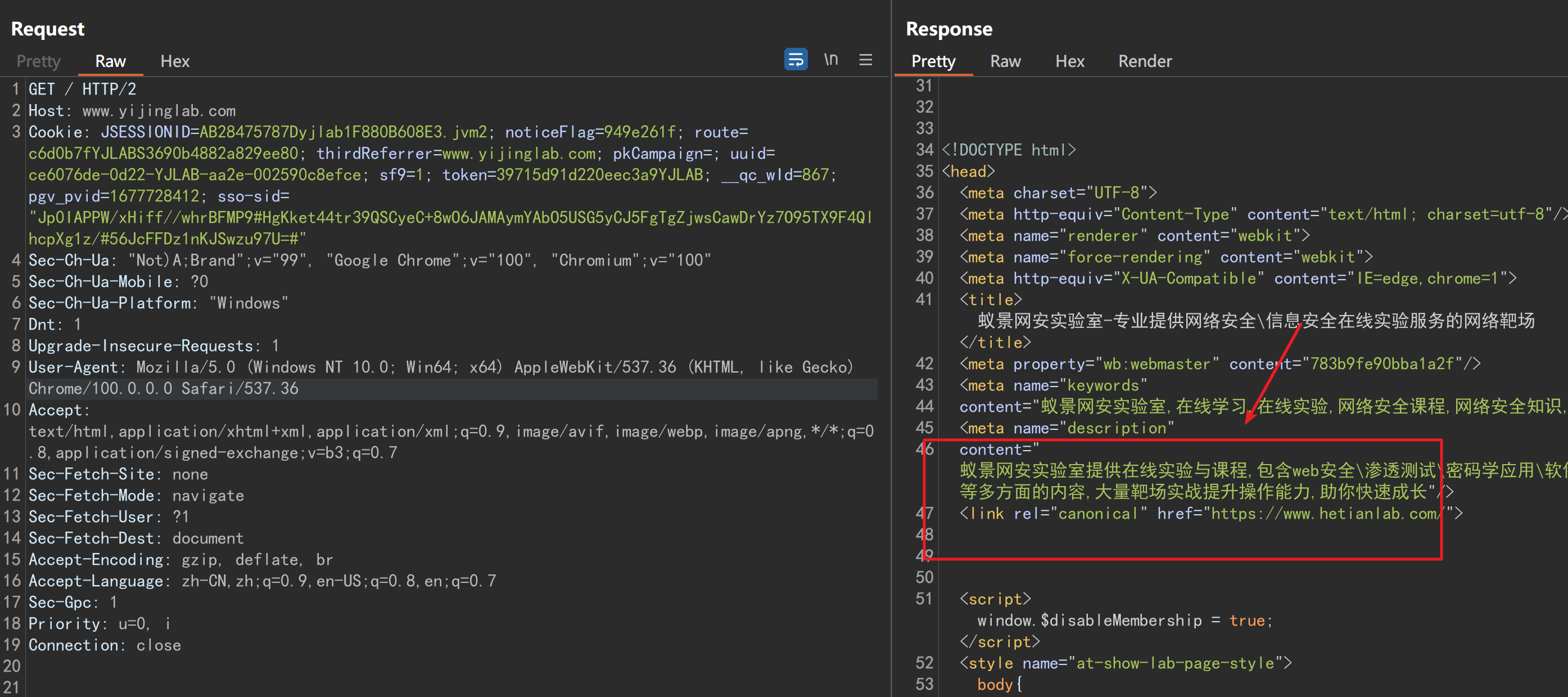Click the meta charset="UTF-8" line
This screenshot has height=697, width=1568.
pyautogui.click(x=1058, y=192)
